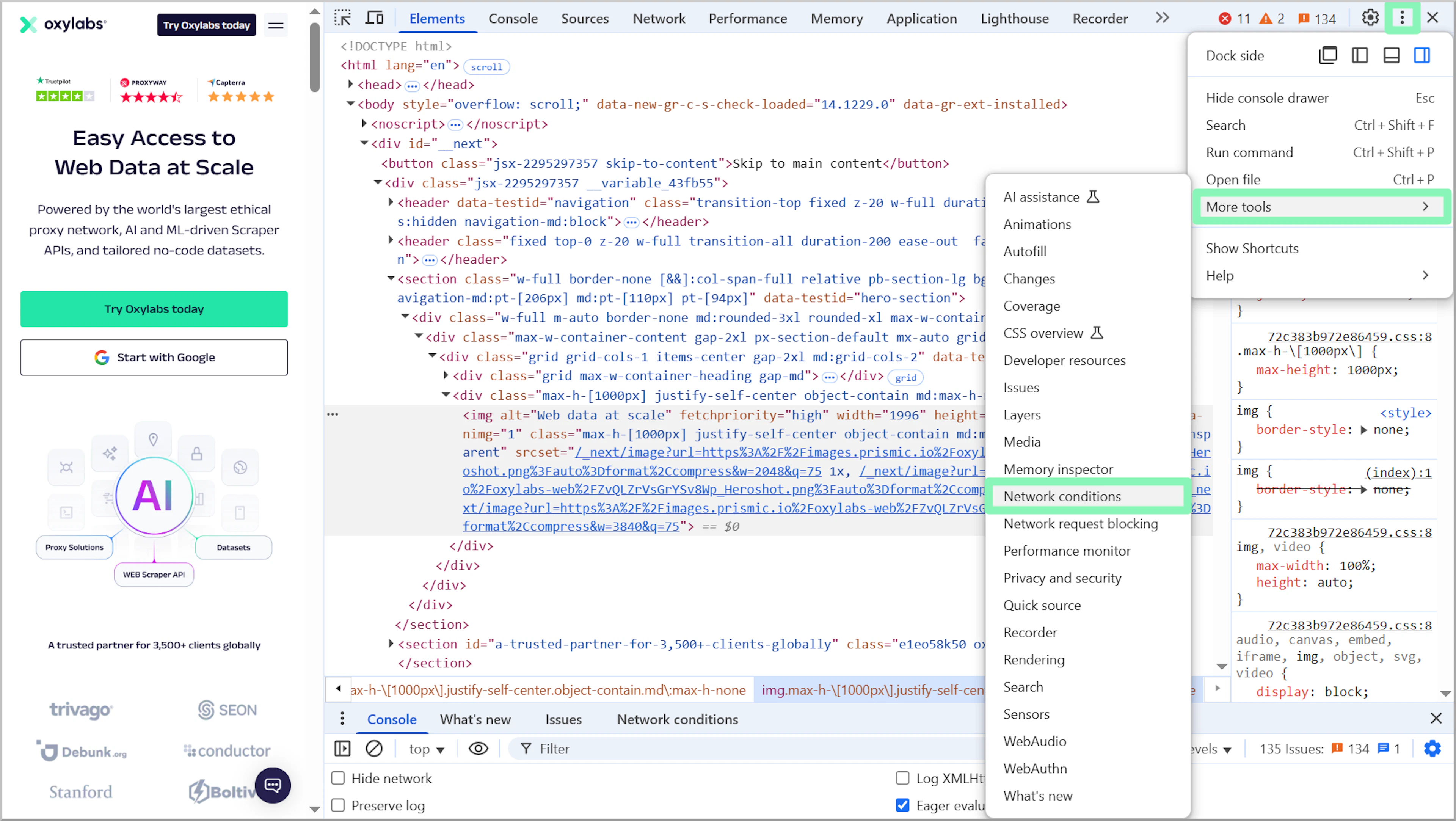Open the What's new drawer tab
The height and width of the screenshot is (821, 1456).
coord(475,719)
